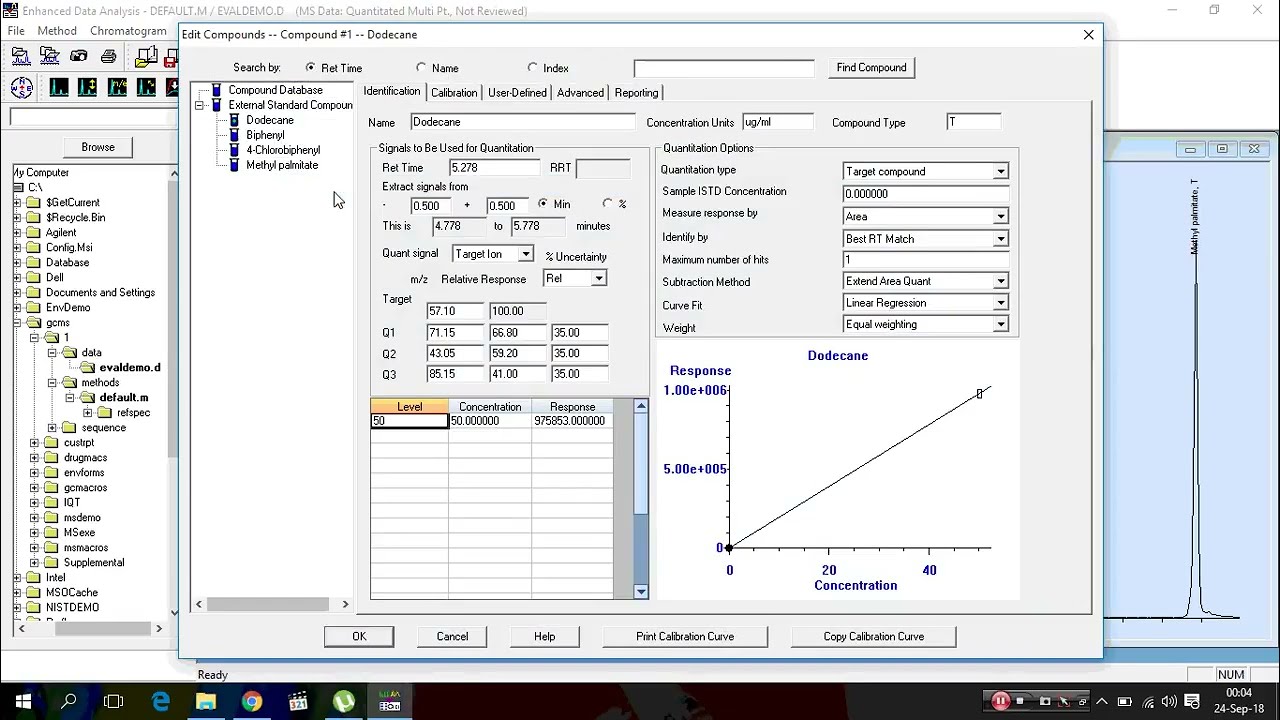The height and width of the screenshot is (720, 1280).
Task: Switch to the Advanced tab
Action: tap(580, 92)
